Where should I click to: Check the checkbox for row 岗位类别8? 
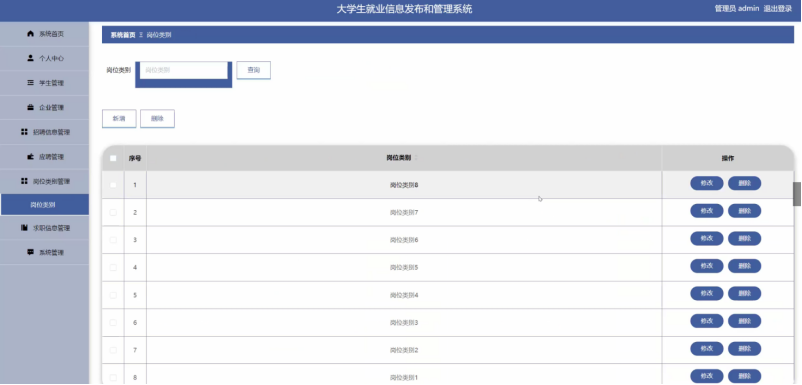[x=113, y=185]
